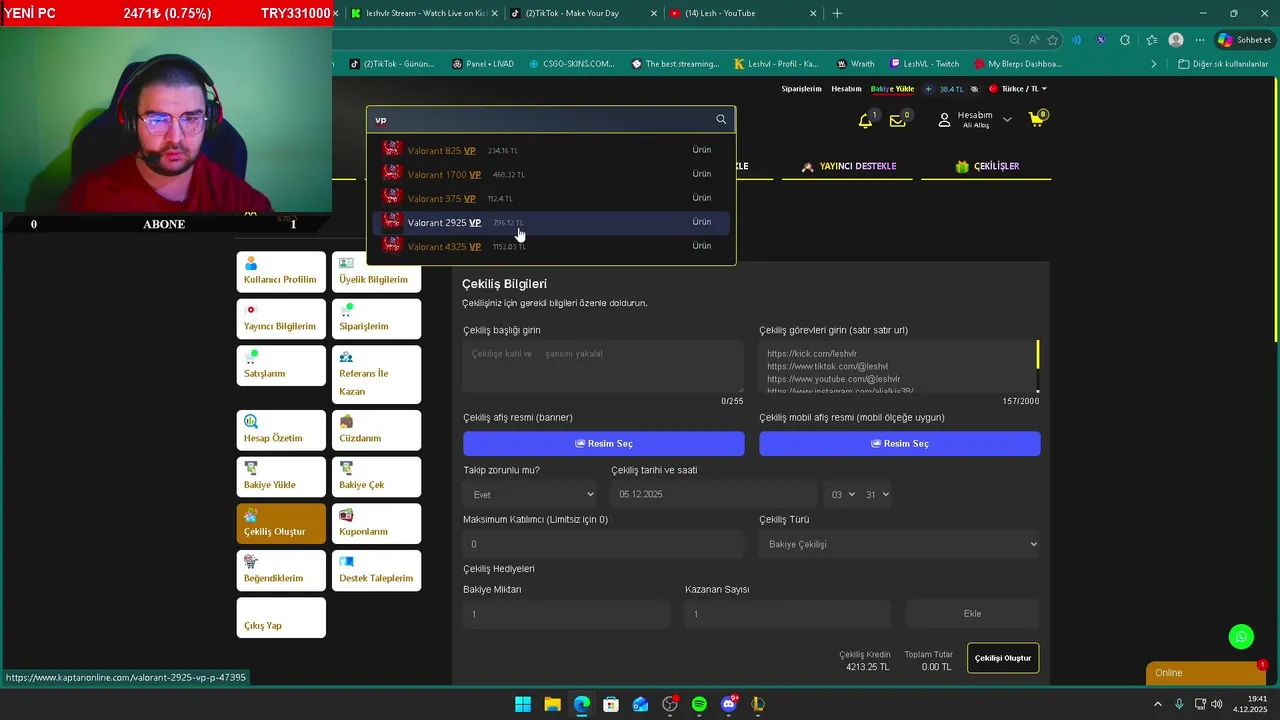Select Valorant 2925 VP search result

(x=551, y=222)
